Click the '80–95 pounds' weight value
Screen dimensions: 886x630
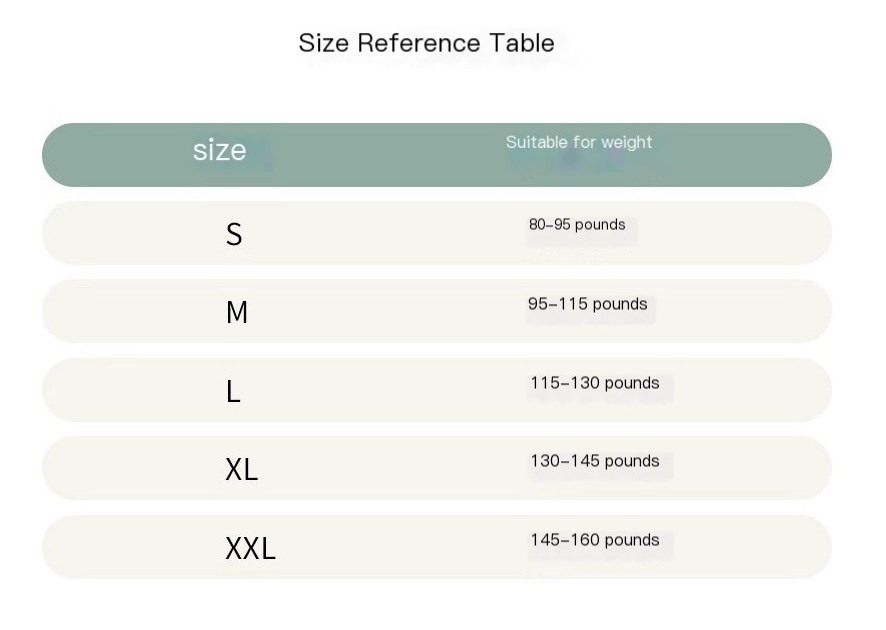pyautogui.click(x=577, y=225)
